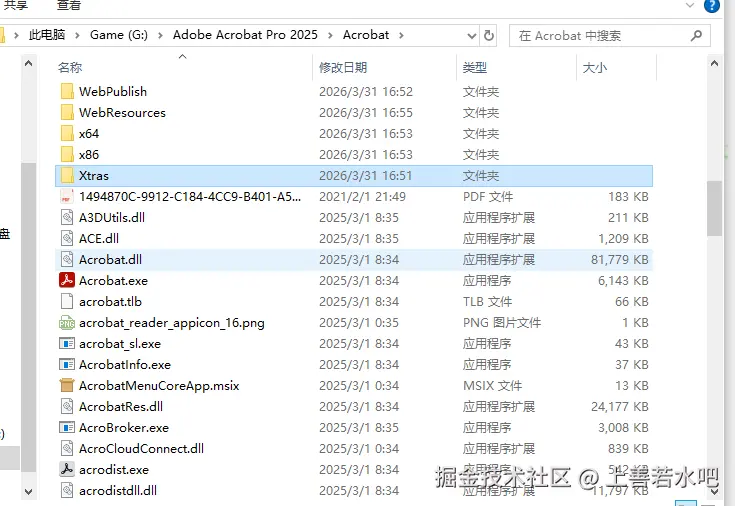Click the Xtras folder icon

click(x=67, y=176)
